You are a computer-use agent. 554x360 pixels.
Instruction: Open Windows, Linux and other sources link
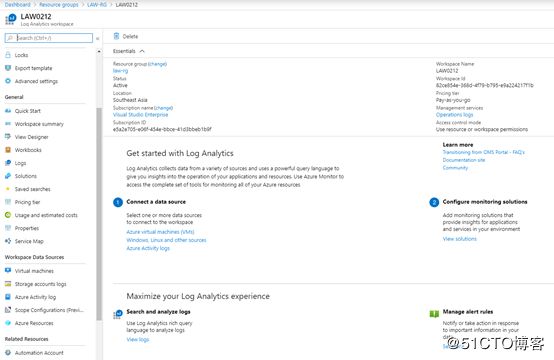166,240
